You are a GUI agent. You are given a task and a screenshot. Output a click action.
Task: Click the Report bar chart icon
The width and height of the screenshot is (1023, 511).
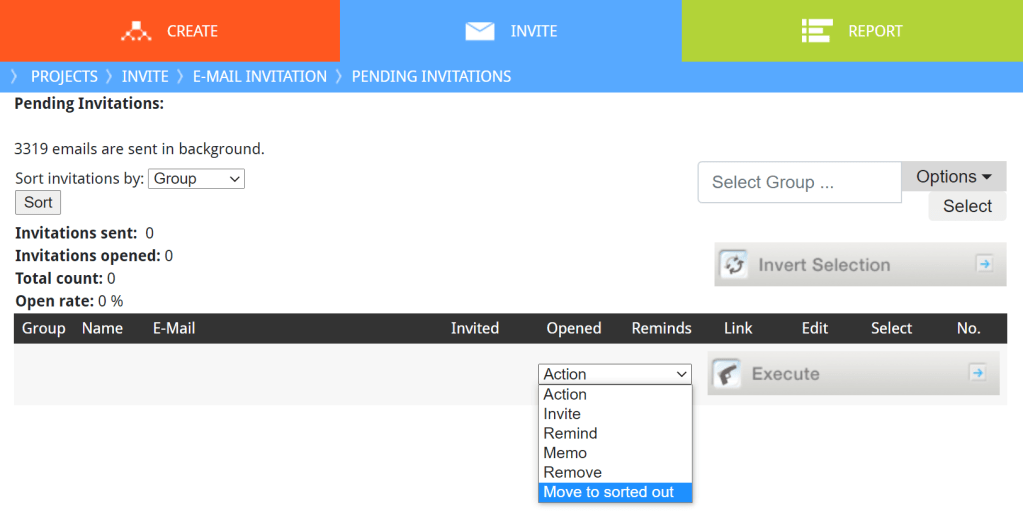817,31
